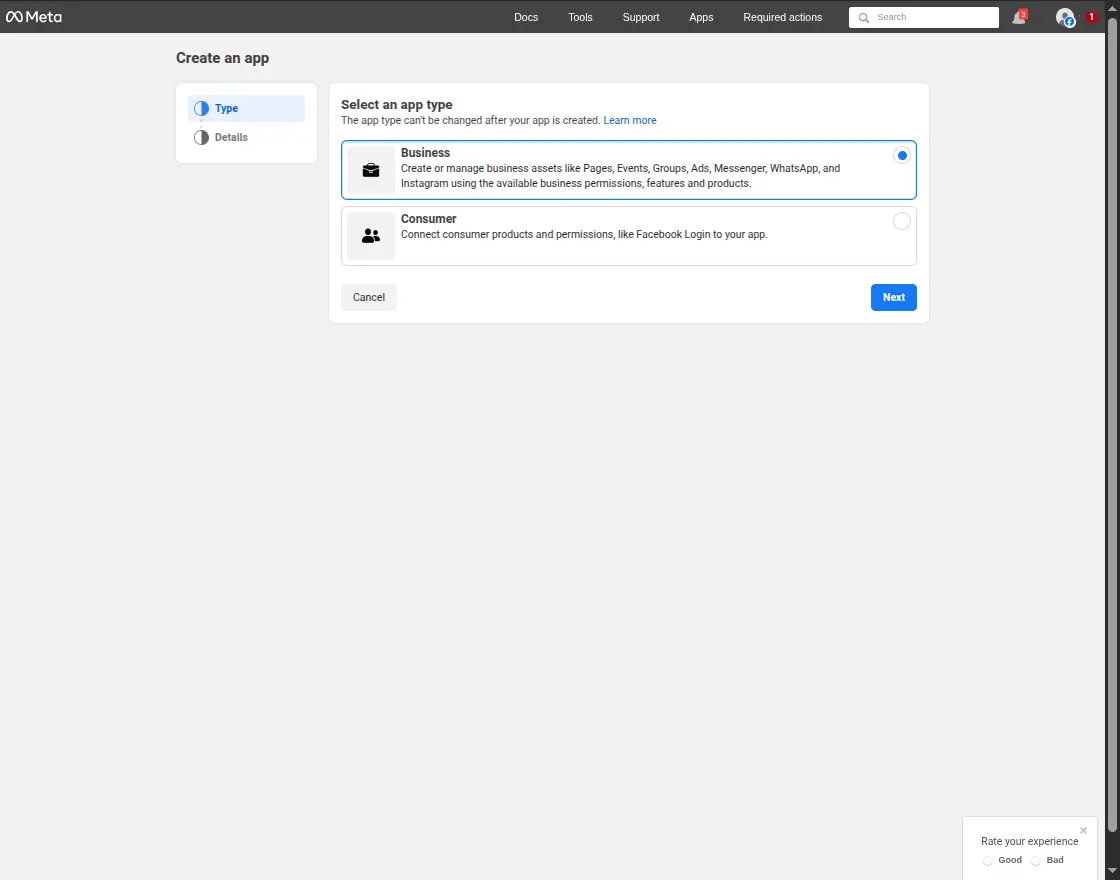
Task: Click the Cancel button
Action: 368,297
